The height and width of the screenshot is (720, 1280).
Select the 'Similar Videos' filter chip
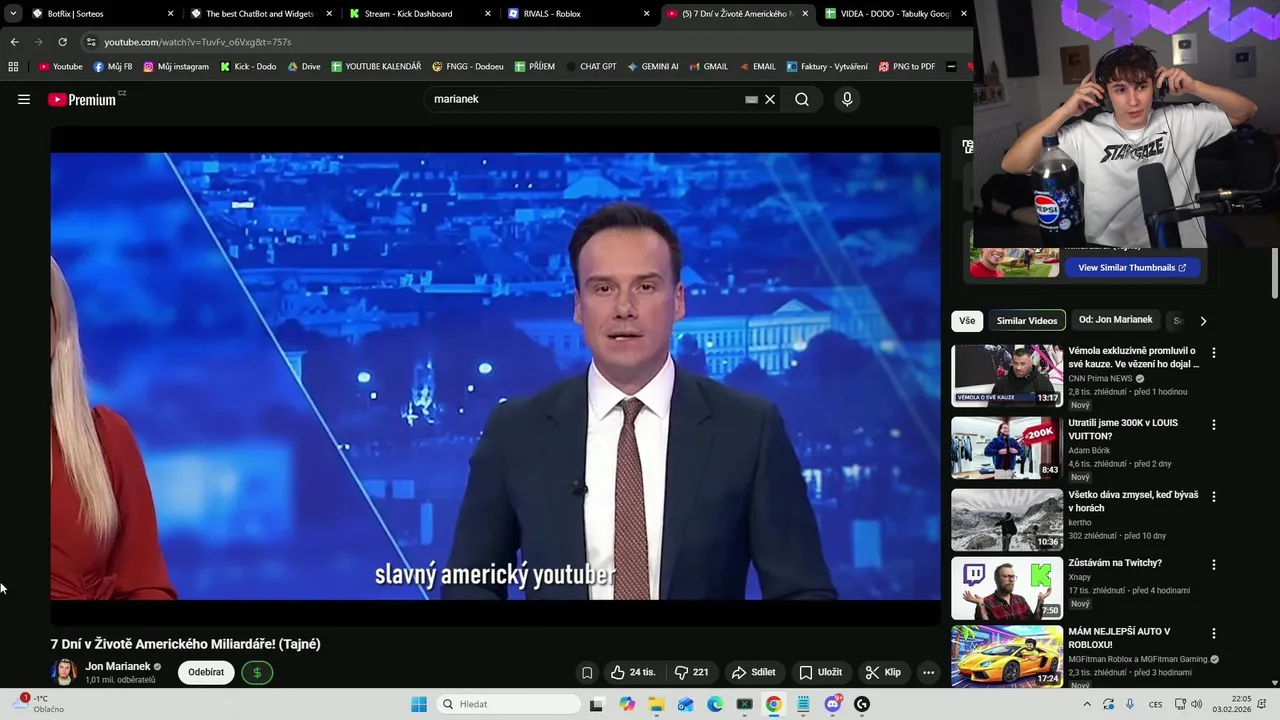(1027, 321)
